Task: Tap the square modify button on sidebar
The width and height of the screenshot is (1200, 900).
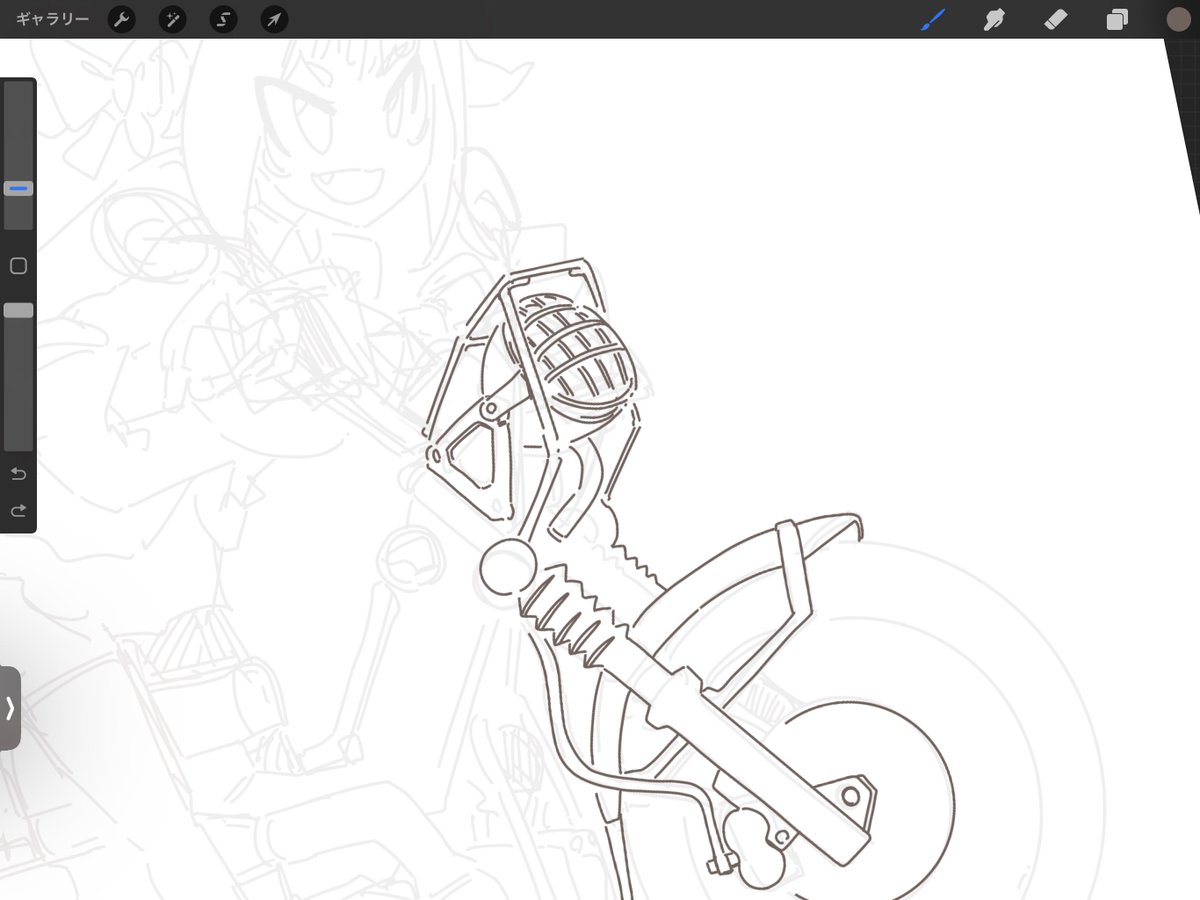Action: [x=18, y=266]
